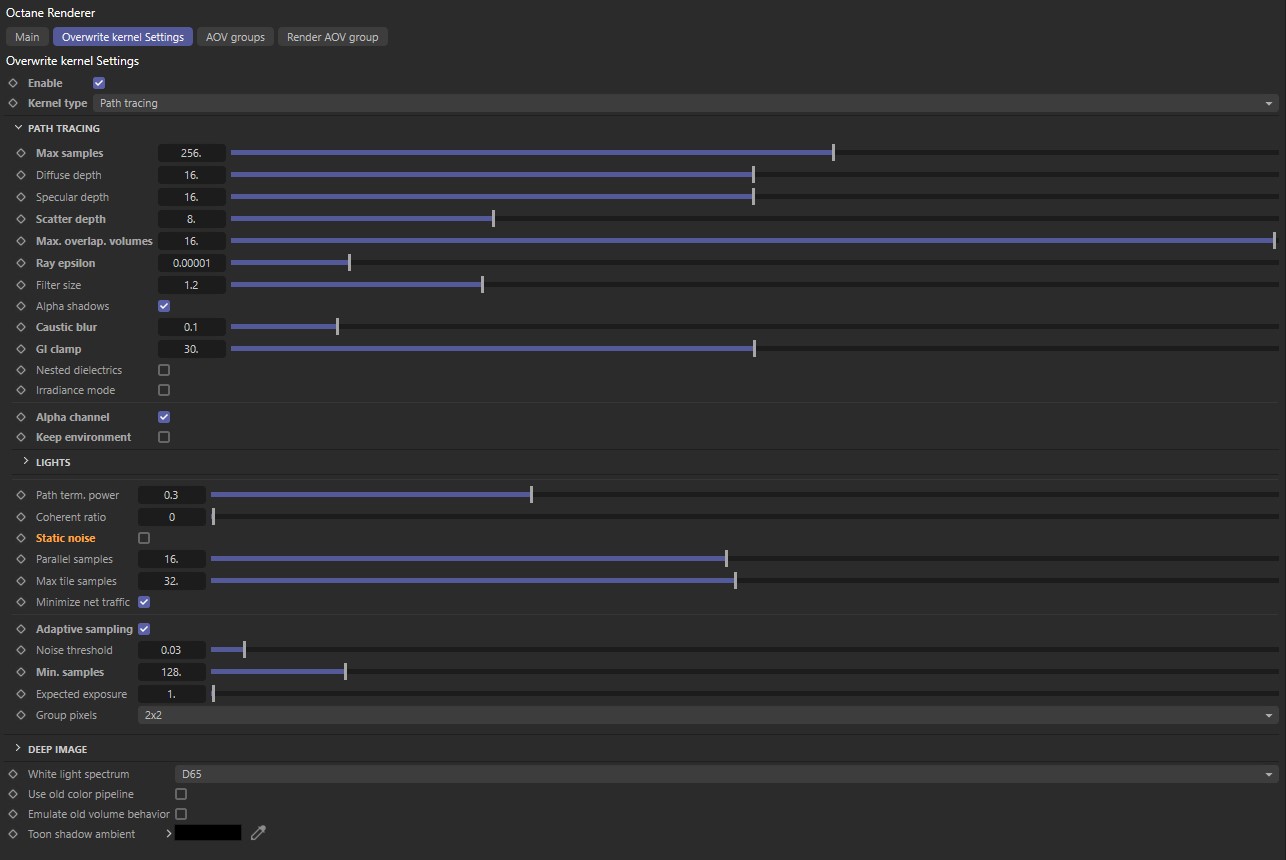The image size is (1286, 860).
Task: Pick Toon shadow ambient color with eyedropper
Action: [258, 833]
